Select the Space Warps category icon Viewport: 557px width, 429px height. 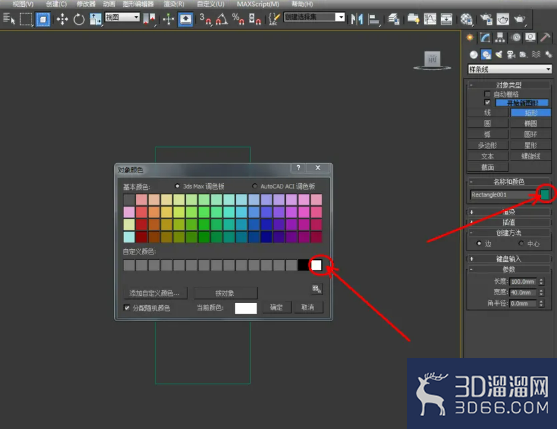(x=536, y=54)
